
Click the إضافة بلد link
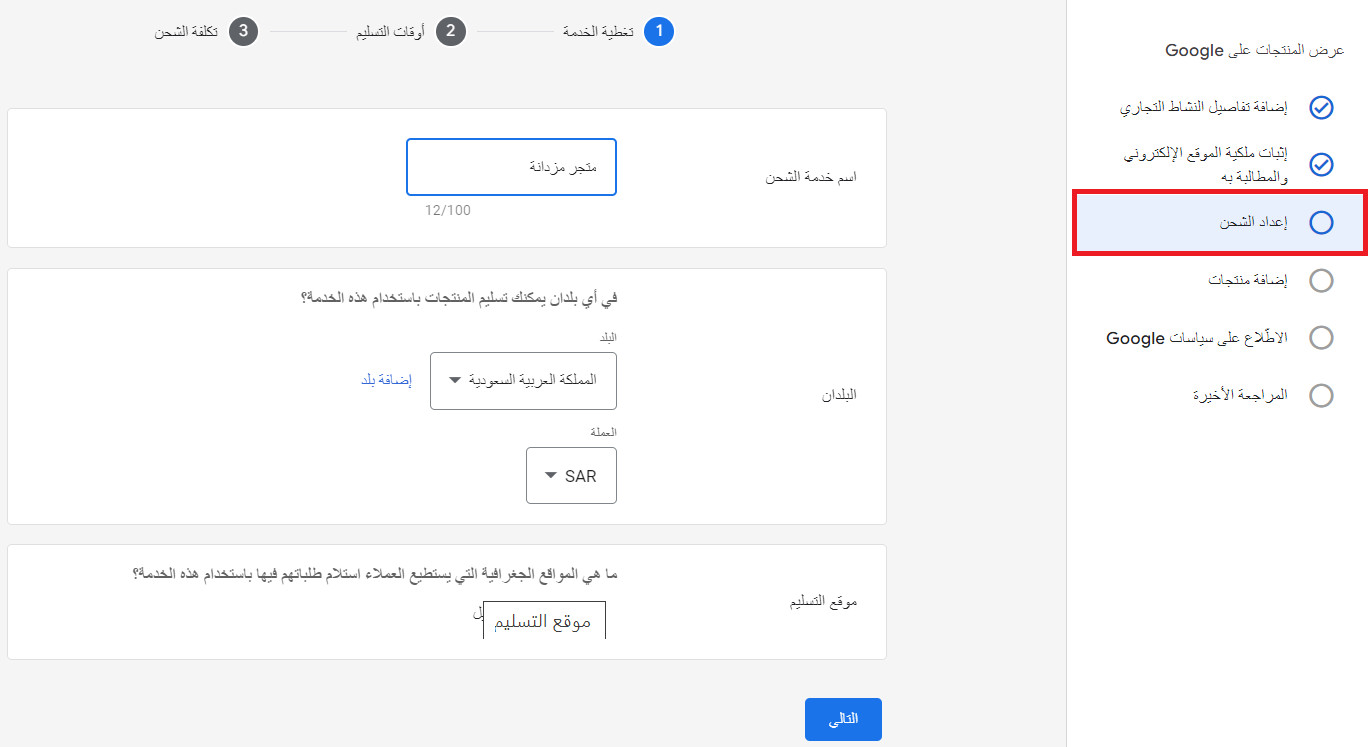click(x=386, y=381)
